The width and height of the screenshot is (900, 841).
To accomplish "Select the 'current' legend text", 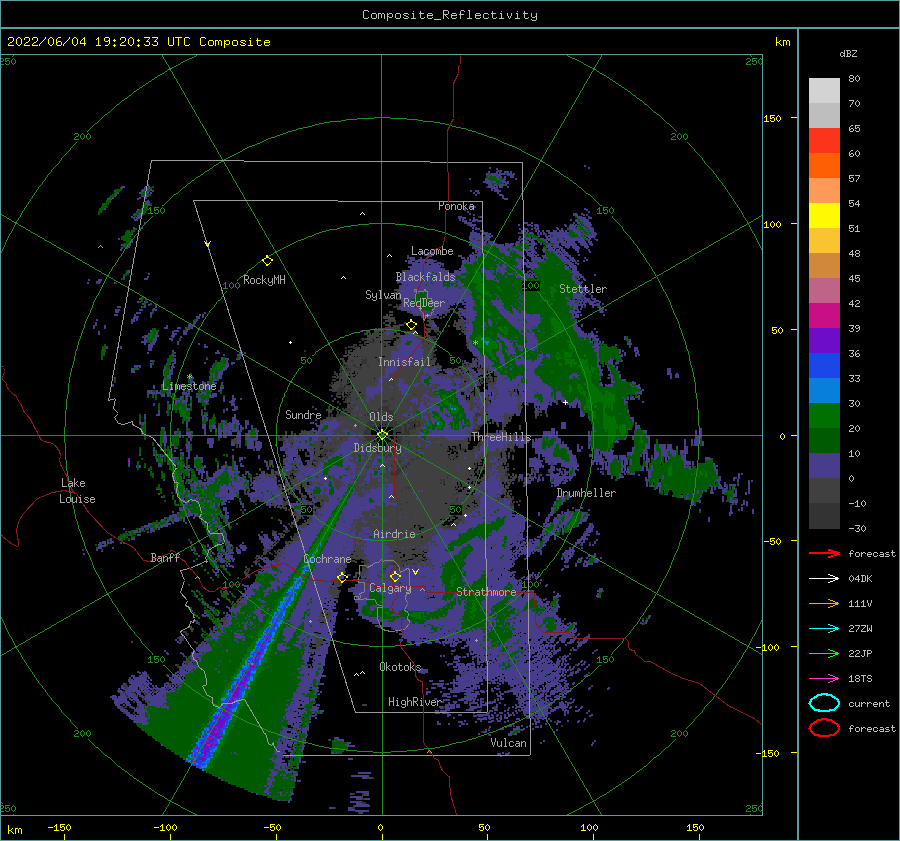I will pyautogui.click(x=869, y=703).
